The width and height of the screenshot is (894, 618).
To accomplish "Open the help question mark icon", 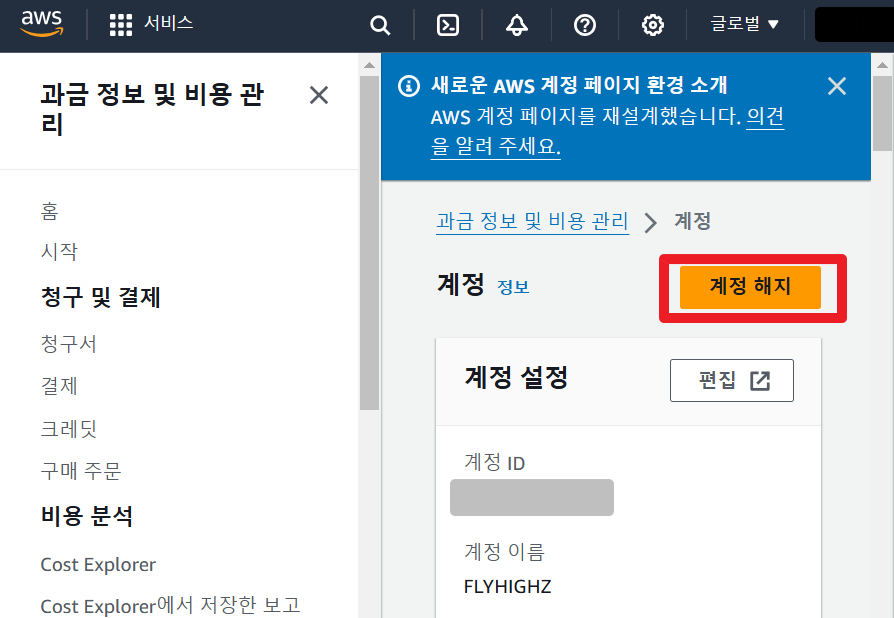I will [585, 26].
